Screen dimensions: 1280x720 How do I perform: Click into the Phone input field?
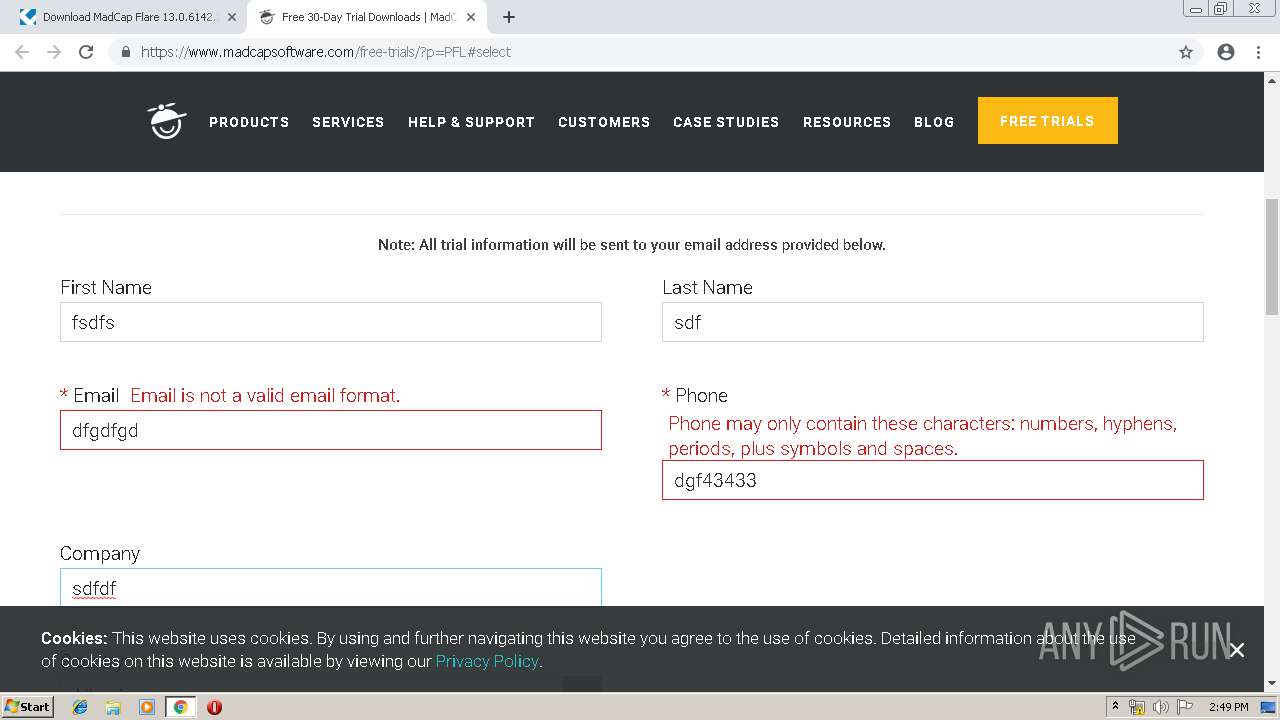[932, 480]
